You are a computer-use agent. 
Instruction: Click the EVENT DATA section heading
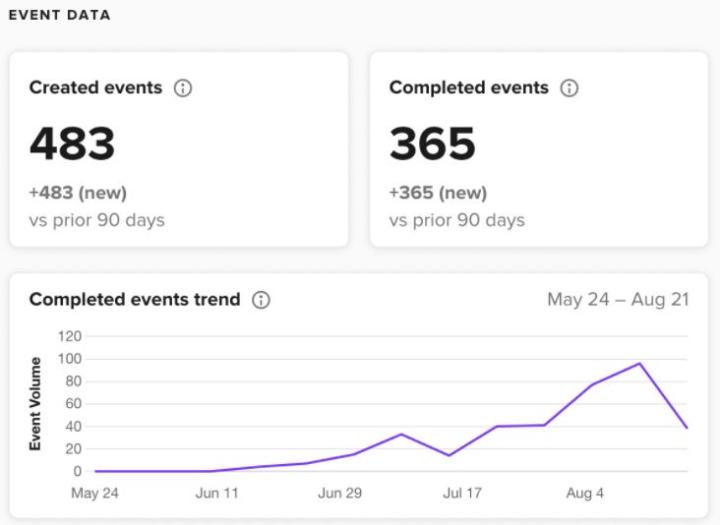point(59,16)
